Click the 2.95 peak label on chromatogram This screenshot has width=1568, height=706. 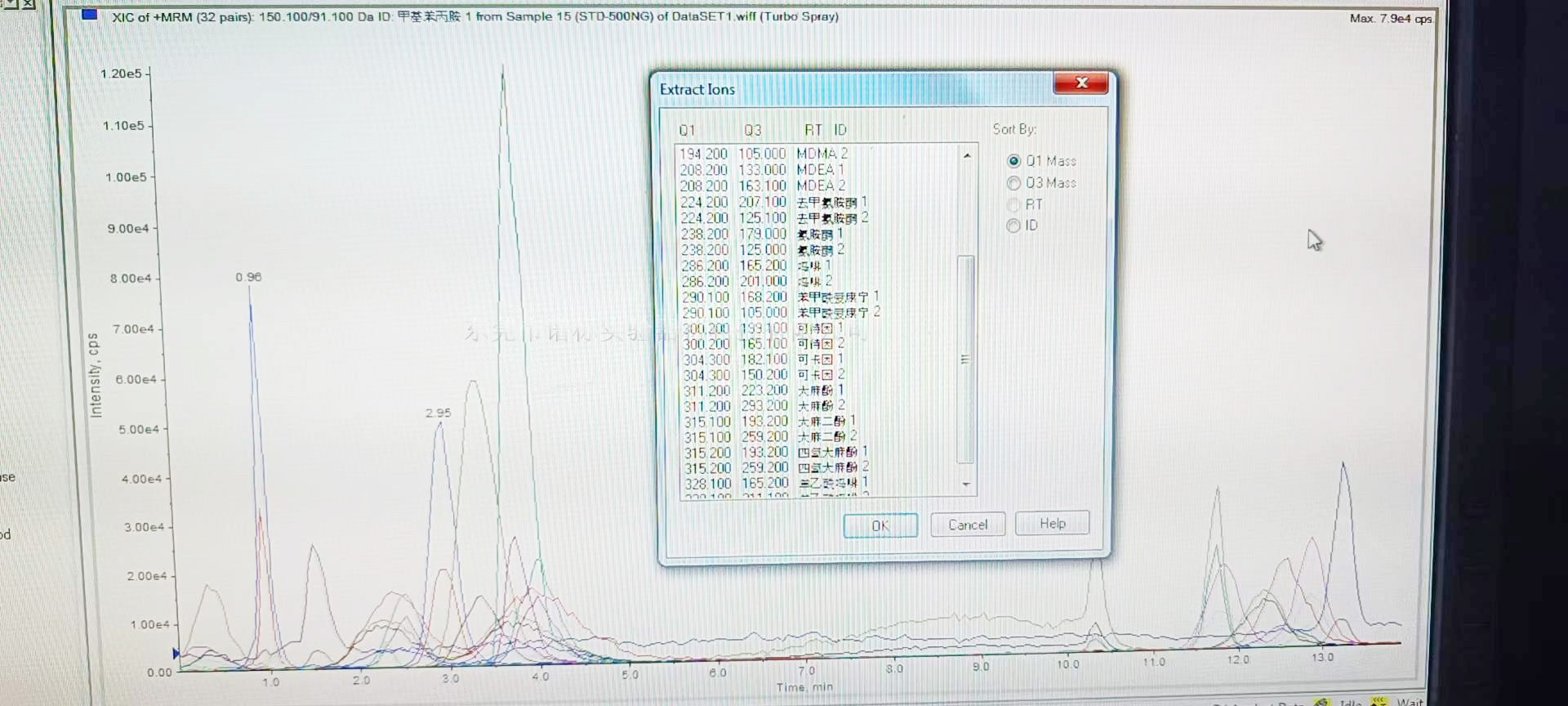click(438, 413)
